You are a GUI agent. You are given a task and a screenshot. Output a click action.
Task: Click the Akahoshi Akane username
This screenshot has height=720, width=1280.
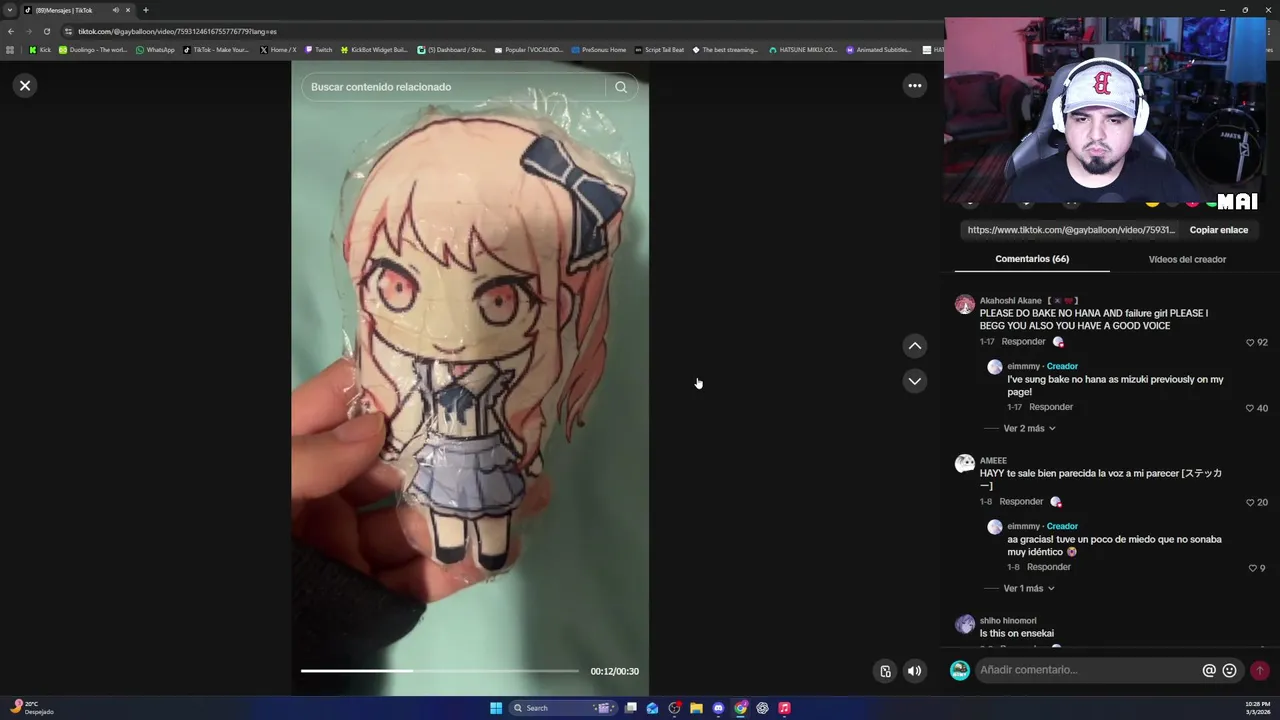(1010, 300)
